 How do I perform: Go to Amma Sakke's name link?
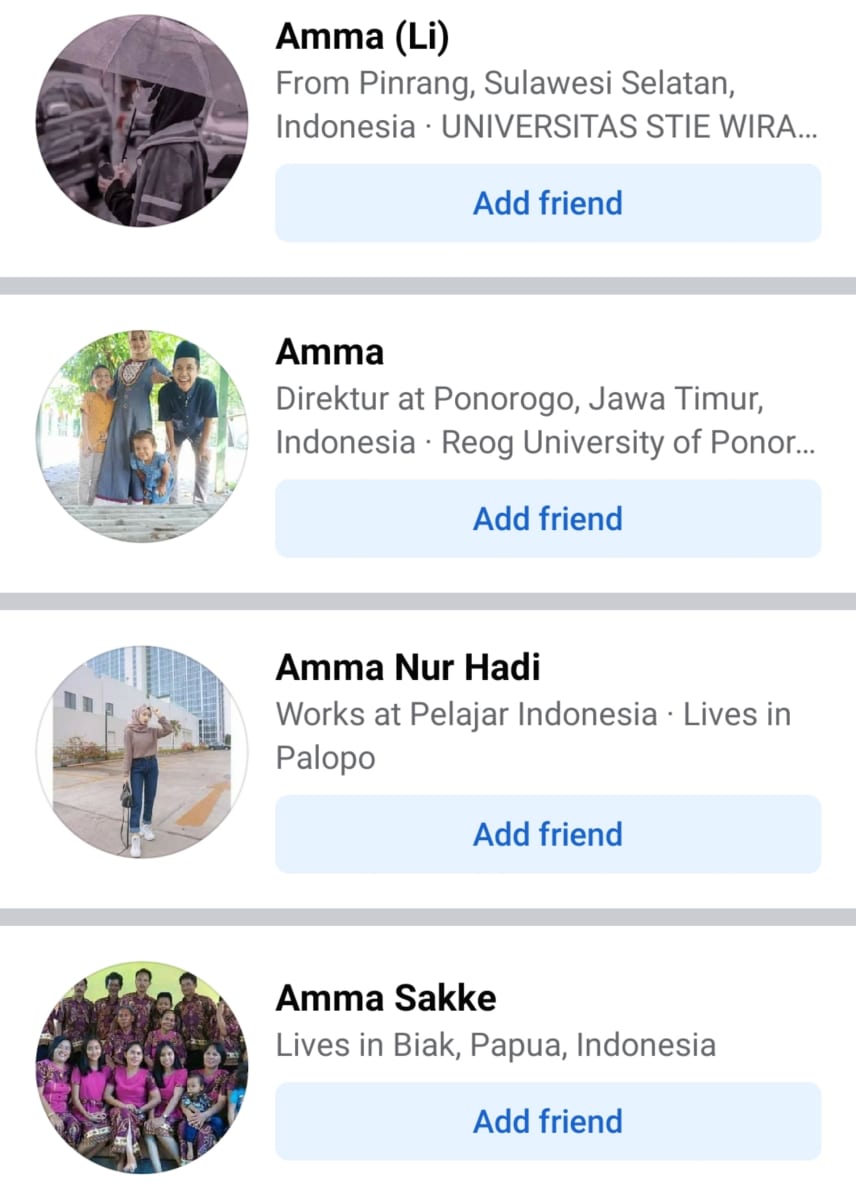pos(386,997)
